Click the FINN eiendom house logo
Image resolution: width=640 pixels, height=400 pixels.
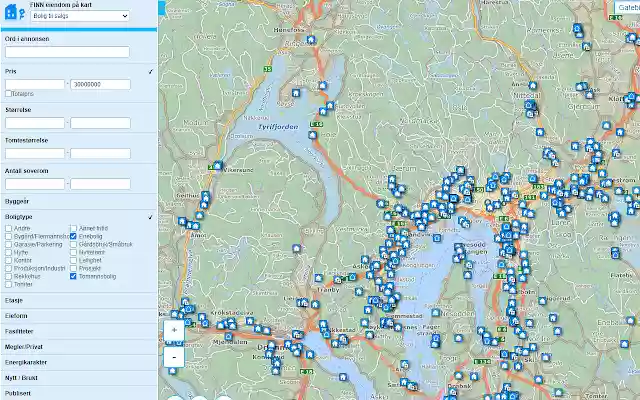[x=15, y=12]
